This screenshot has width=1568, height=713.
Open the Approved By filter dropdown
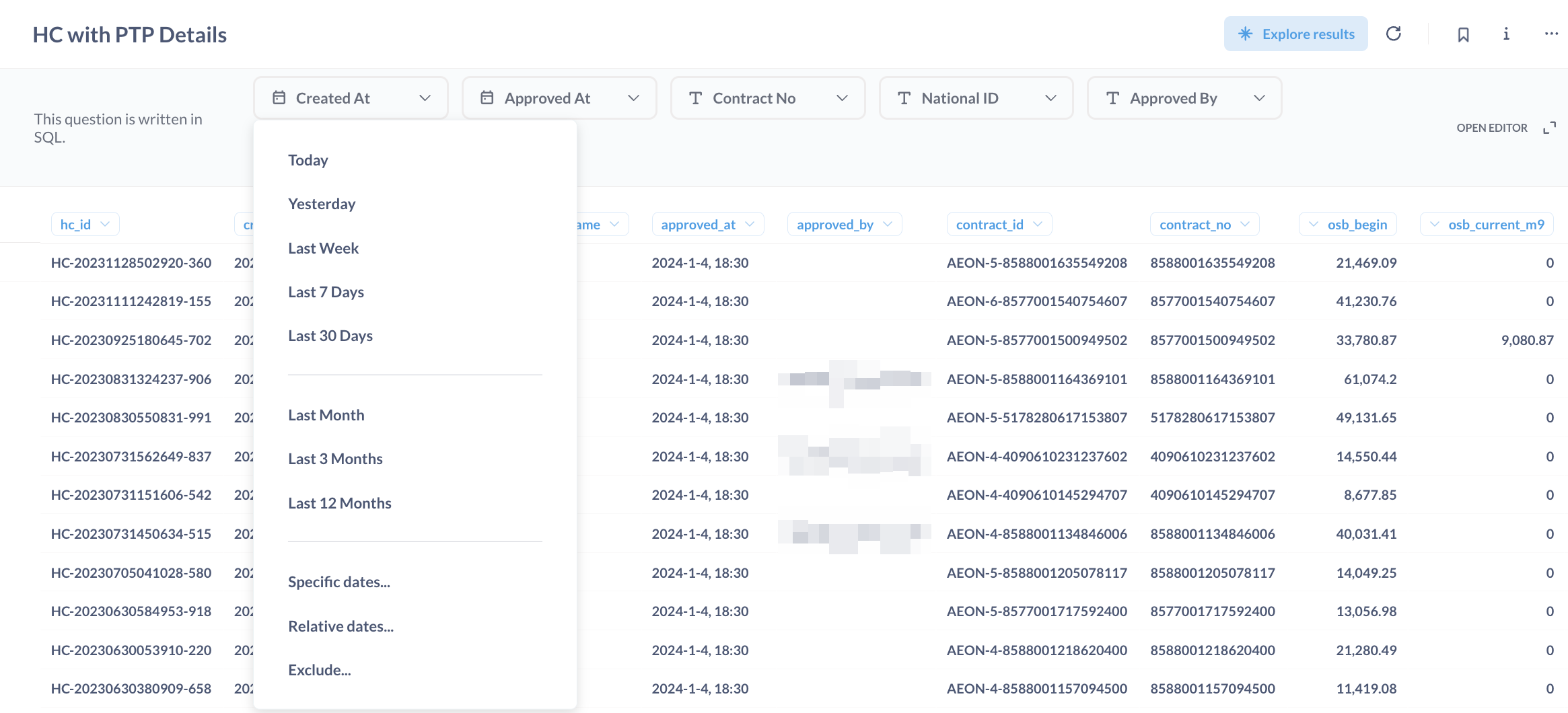(x=1184, y=98)
